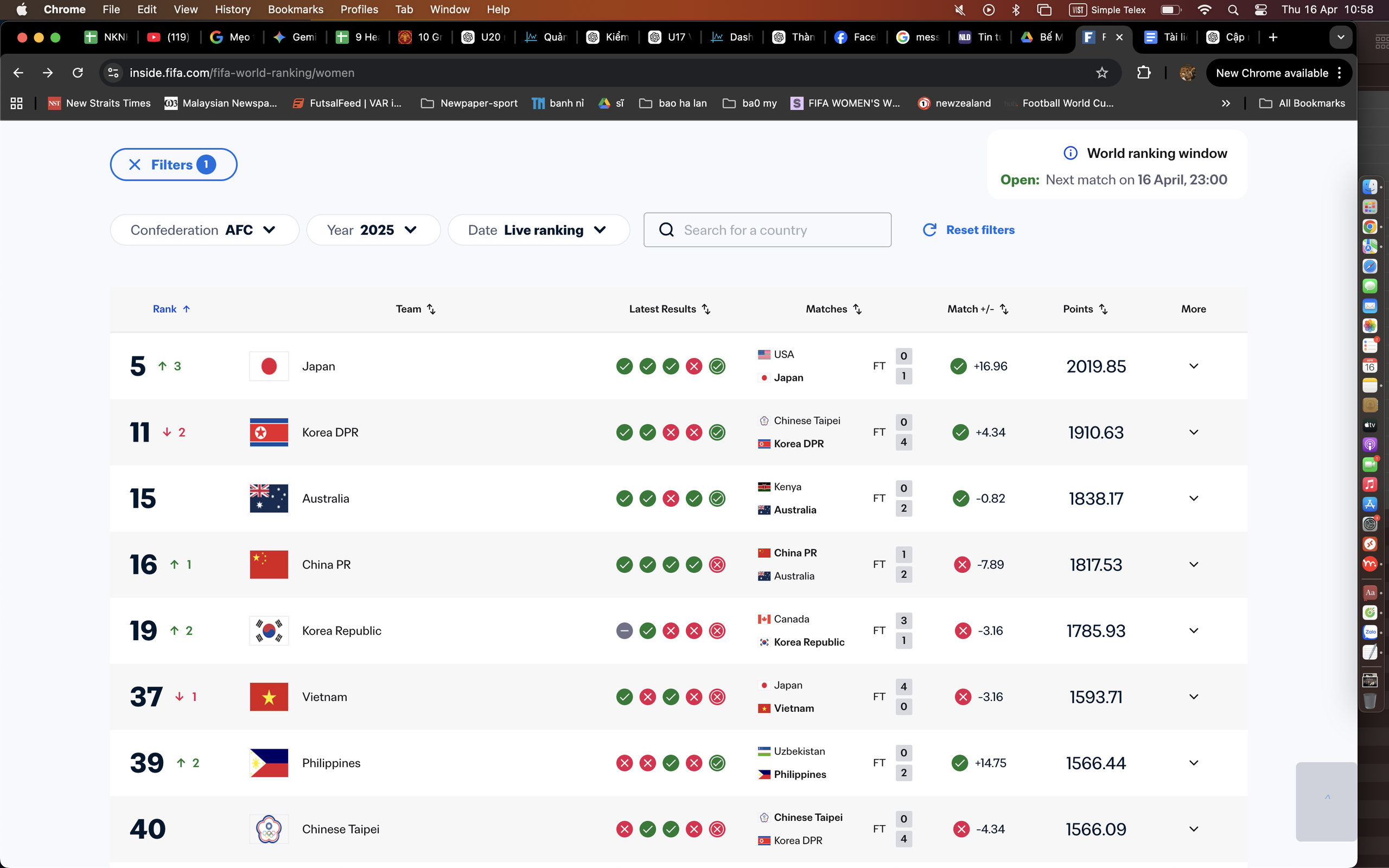Open the Year 2025 dropdown
The height and width of the screenshot is (868, 1389).
[x=373, y=229]
